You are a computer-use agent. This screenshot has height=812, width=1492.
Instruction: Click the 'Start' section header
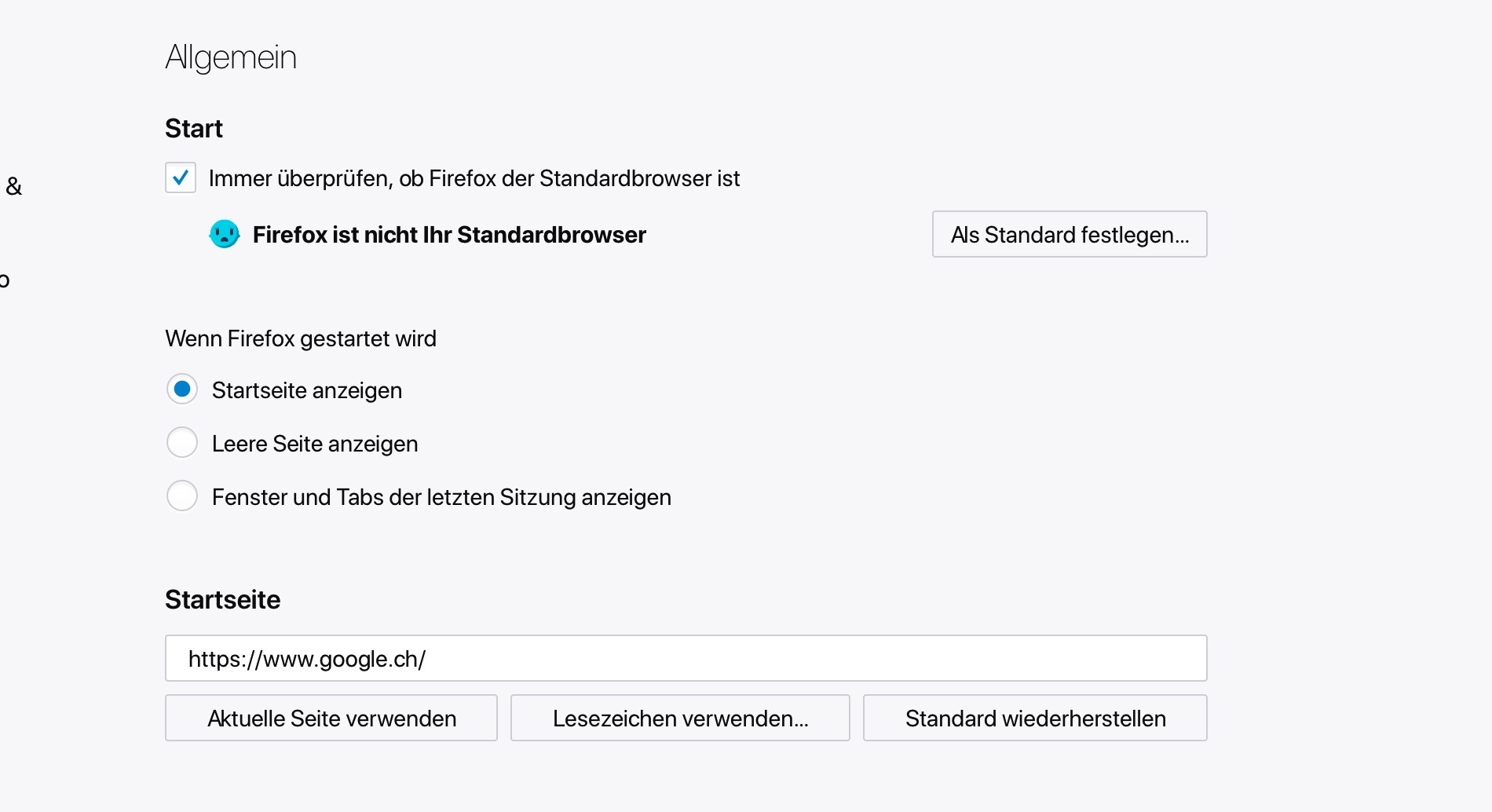(x=193, y=128)
